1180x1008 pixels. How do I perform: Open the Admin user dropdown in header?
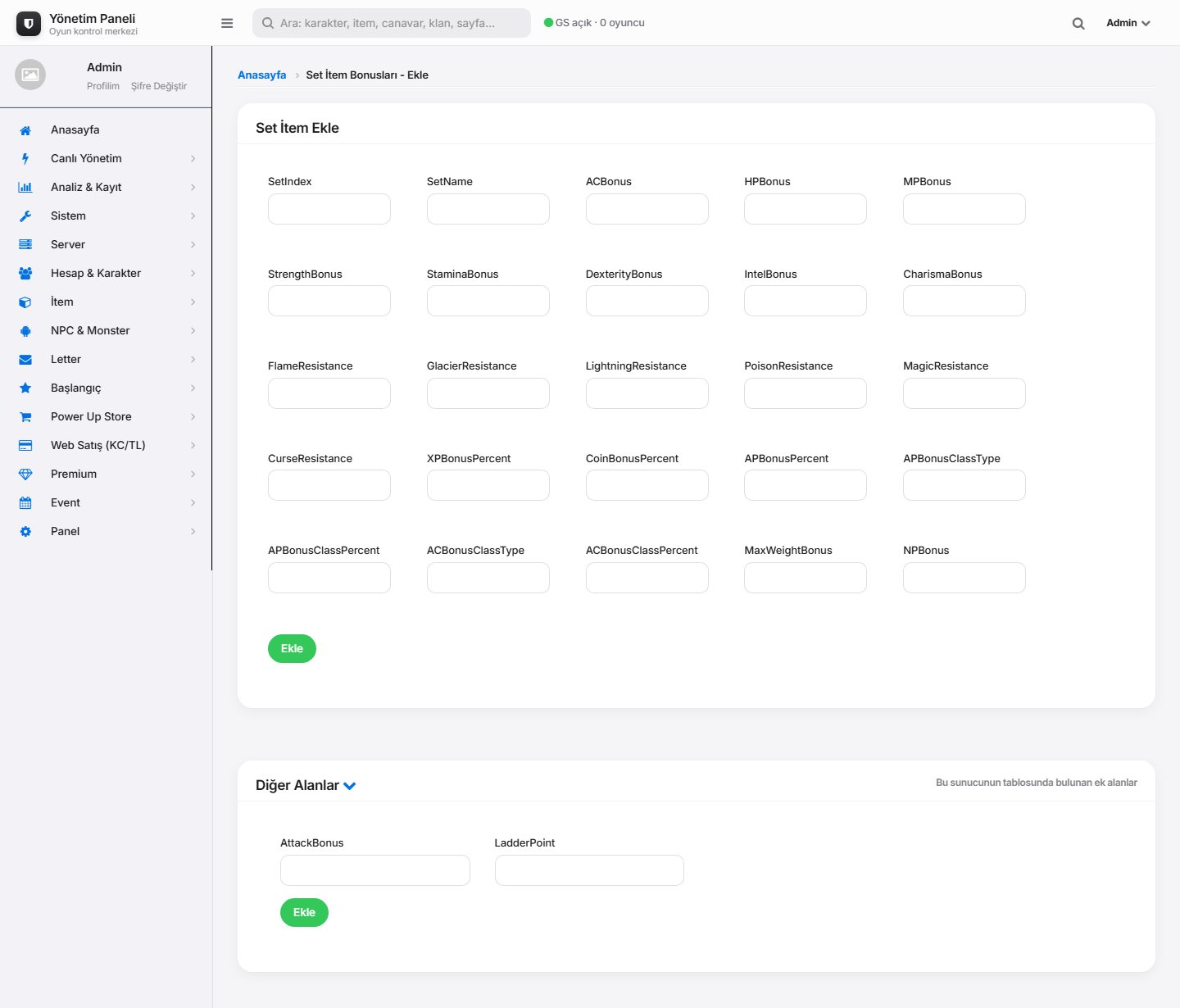[x=1128, y=23]
